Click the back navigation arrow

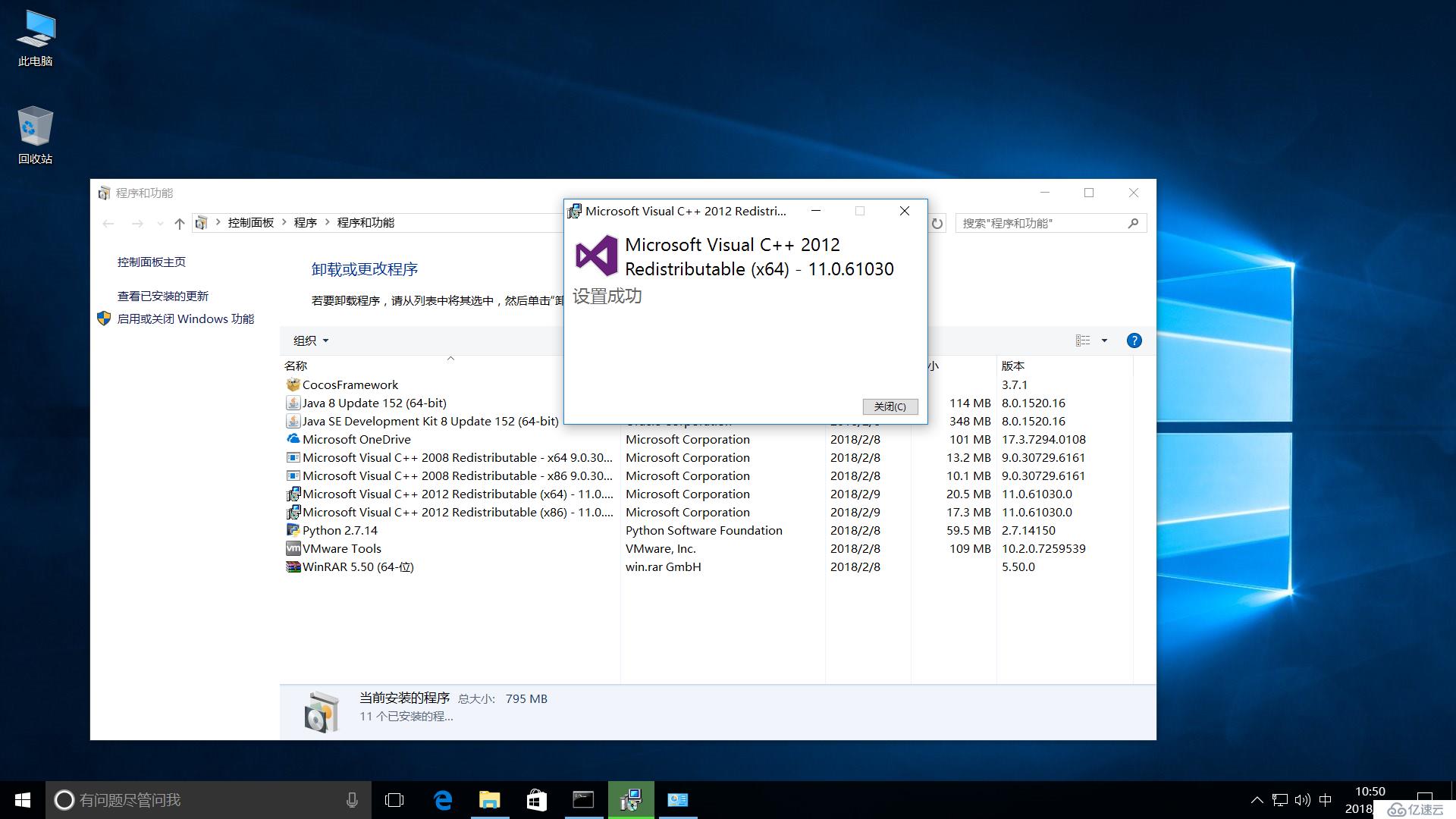pyautogui.click(x=108, y=223)
